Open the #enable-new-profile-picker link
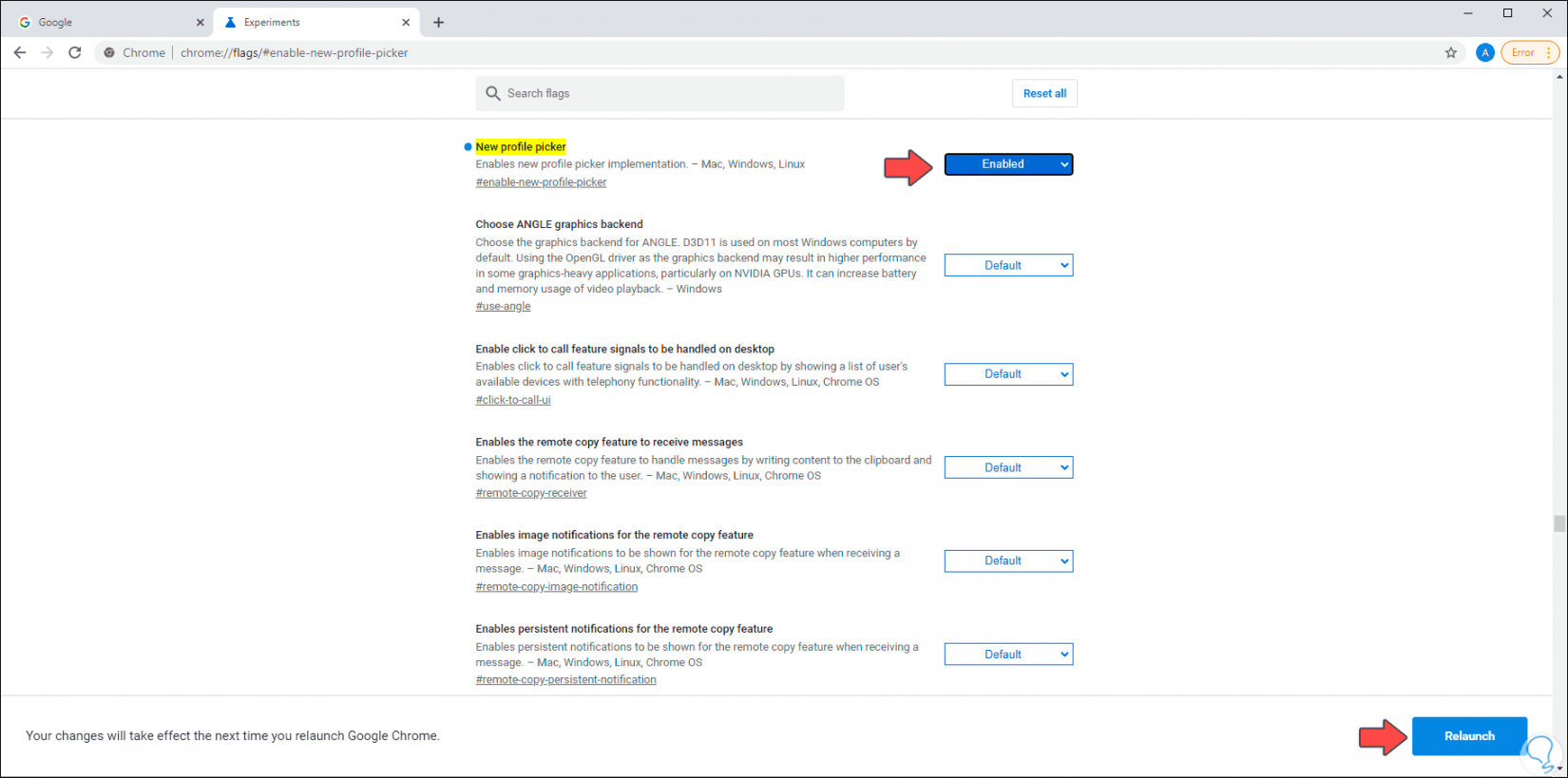Viewport: 1568px width, 778px height. coord(541,182)
